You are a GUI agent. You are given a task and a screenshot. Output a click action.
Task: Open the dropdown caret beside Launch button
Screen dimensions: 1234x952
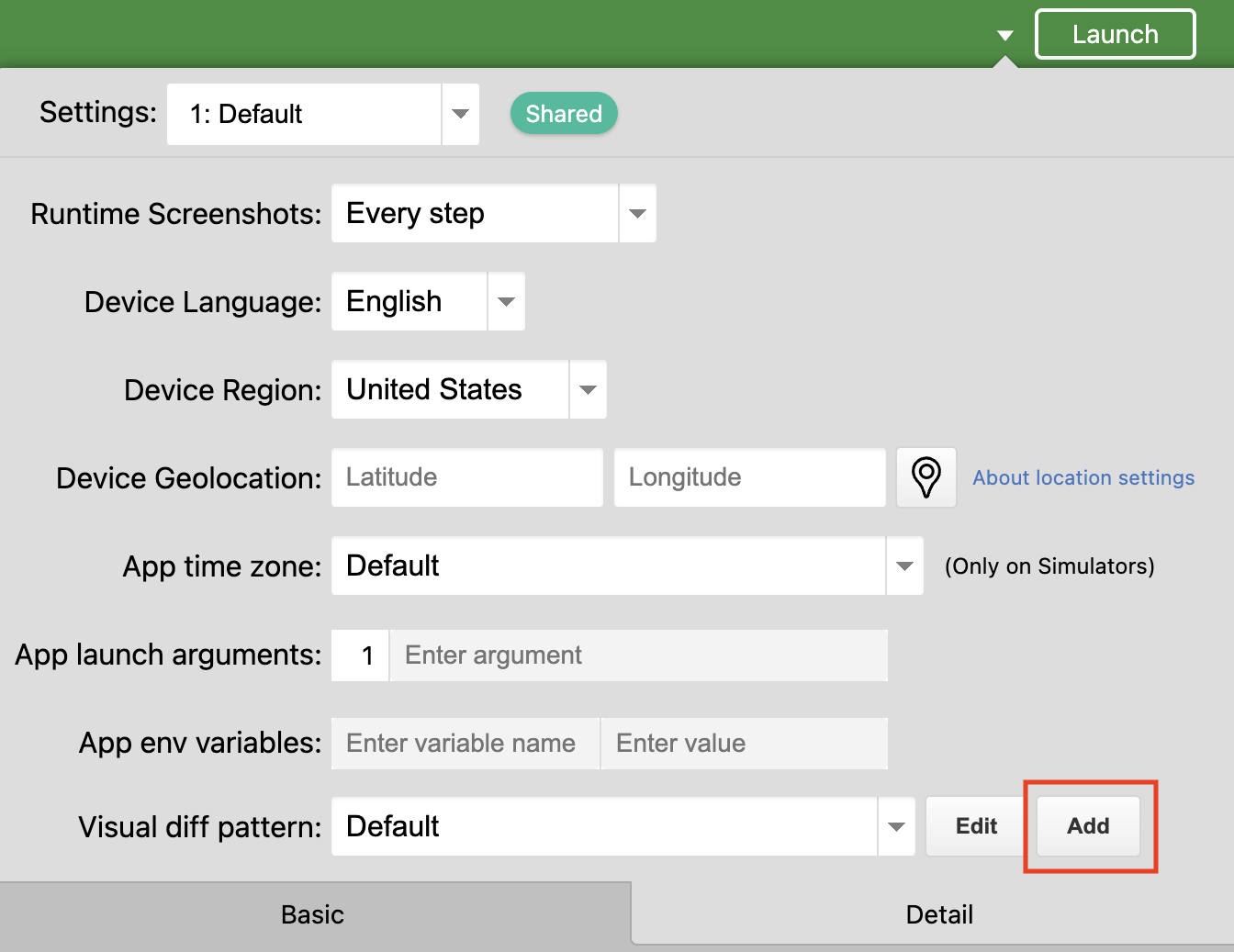1004,34
